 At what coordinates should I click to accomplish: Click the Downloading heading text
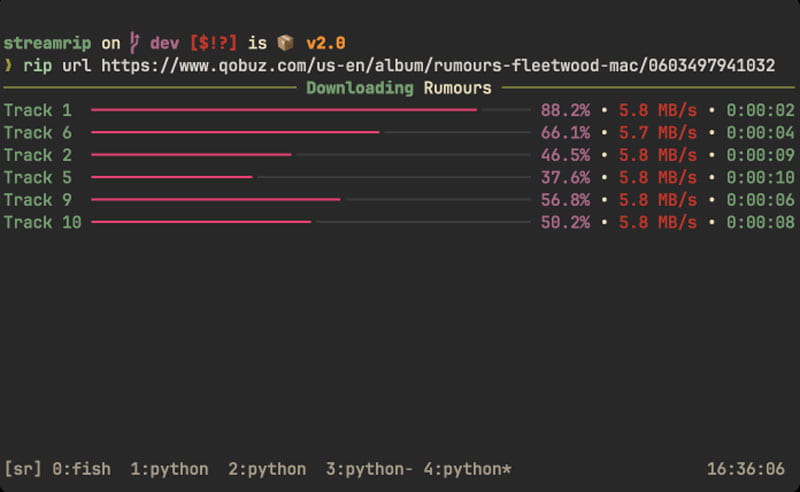coord(360,88)
